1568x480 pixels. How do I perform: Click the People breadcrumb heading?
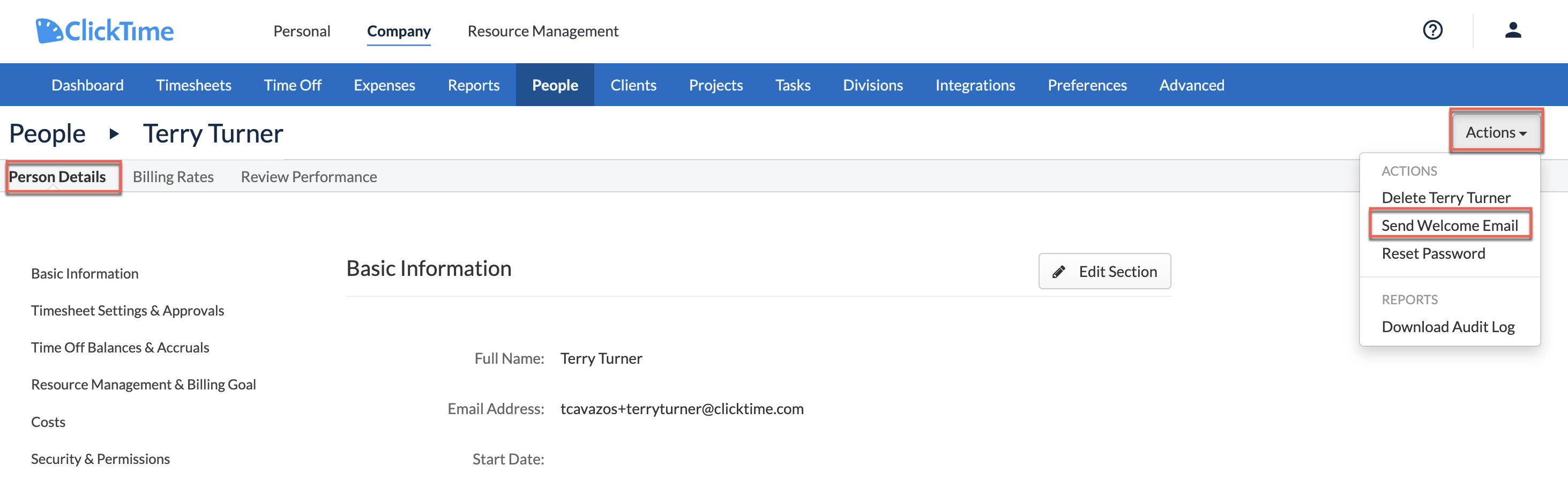pos(48,133)
